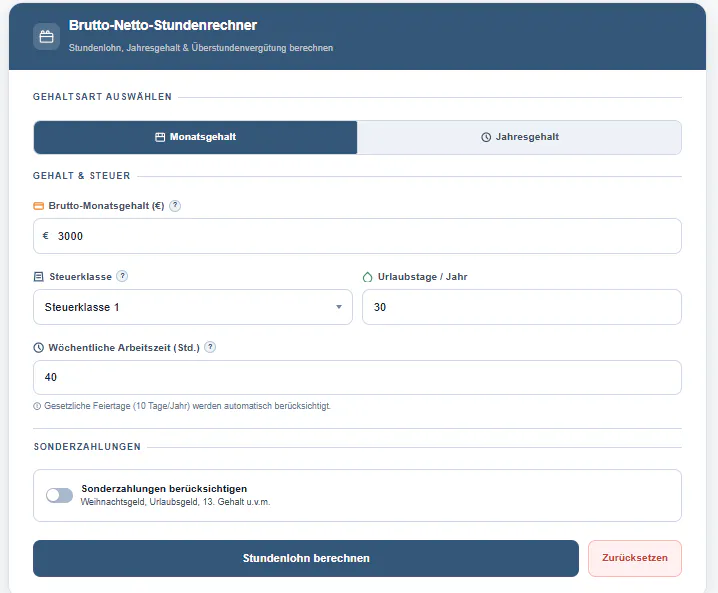Click the Gesetzliche Feiertage hint text
This screenshot has width=718, height=593.
pos(187,406)
